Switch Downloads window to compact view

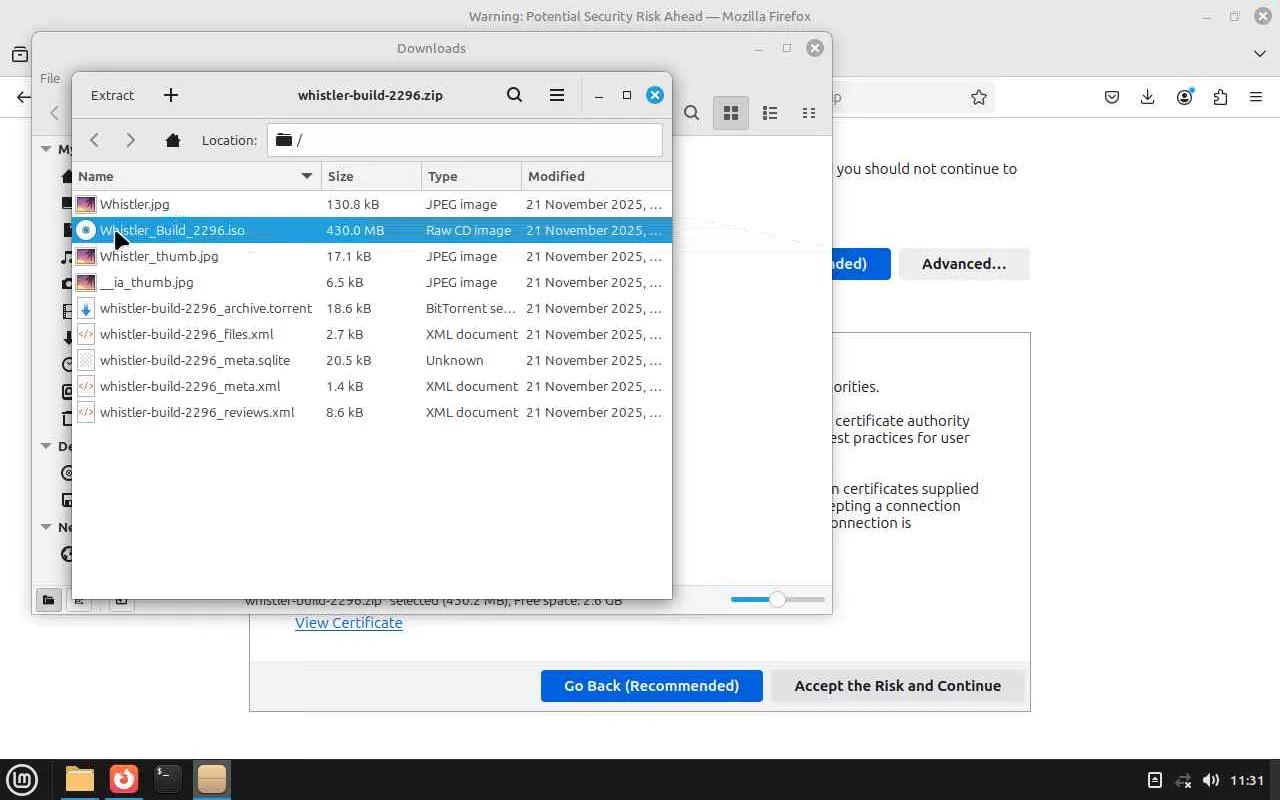coord(809,113)
